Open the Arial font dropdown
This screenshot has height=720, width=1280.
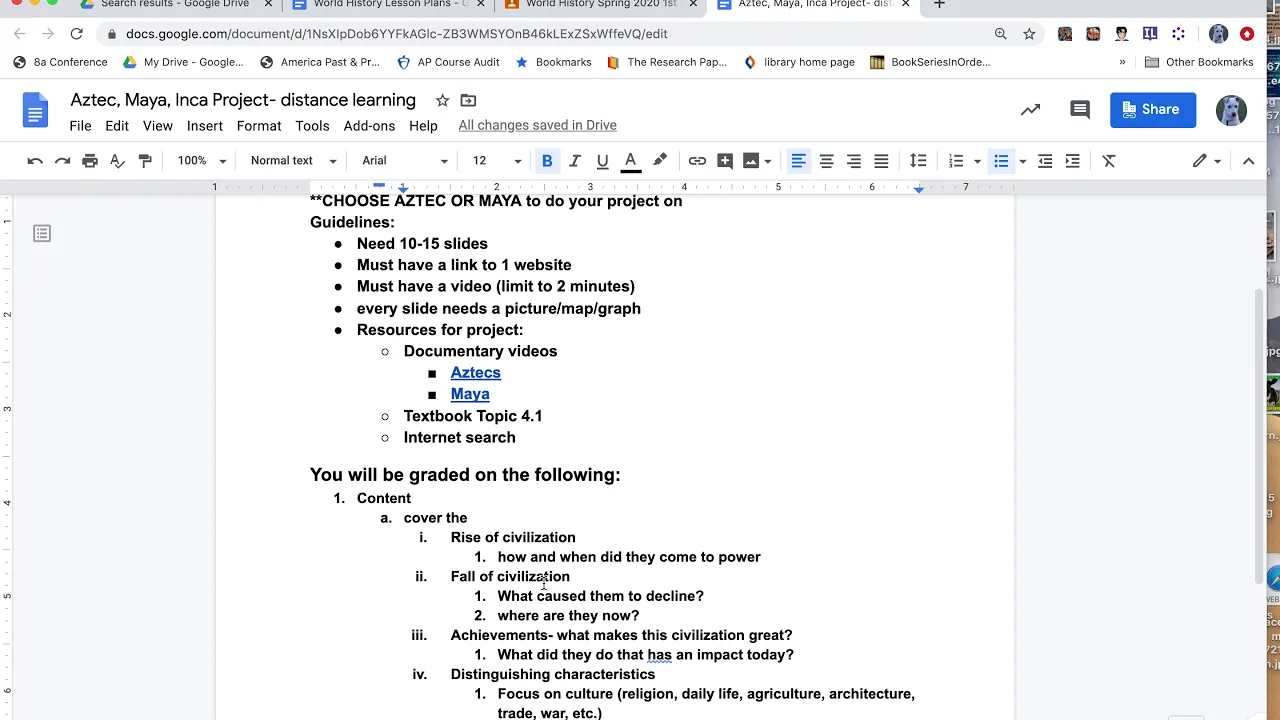point(405,160)
